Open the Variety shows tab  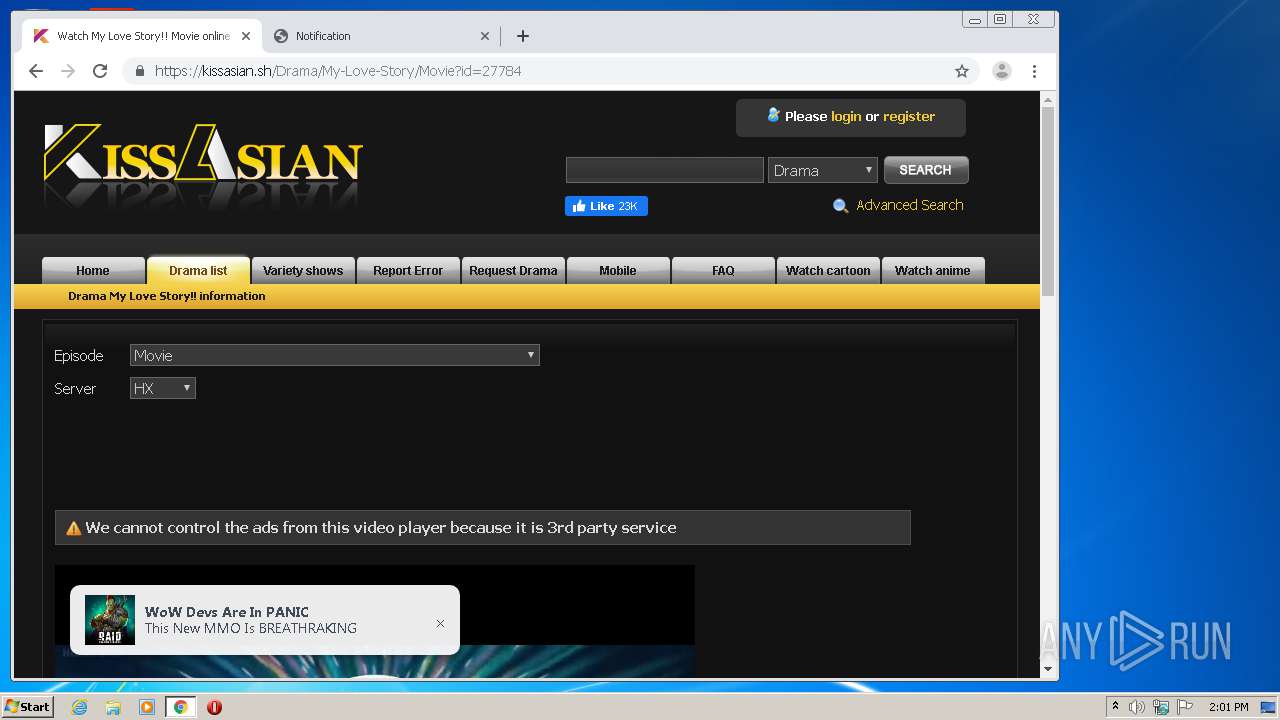303,270
